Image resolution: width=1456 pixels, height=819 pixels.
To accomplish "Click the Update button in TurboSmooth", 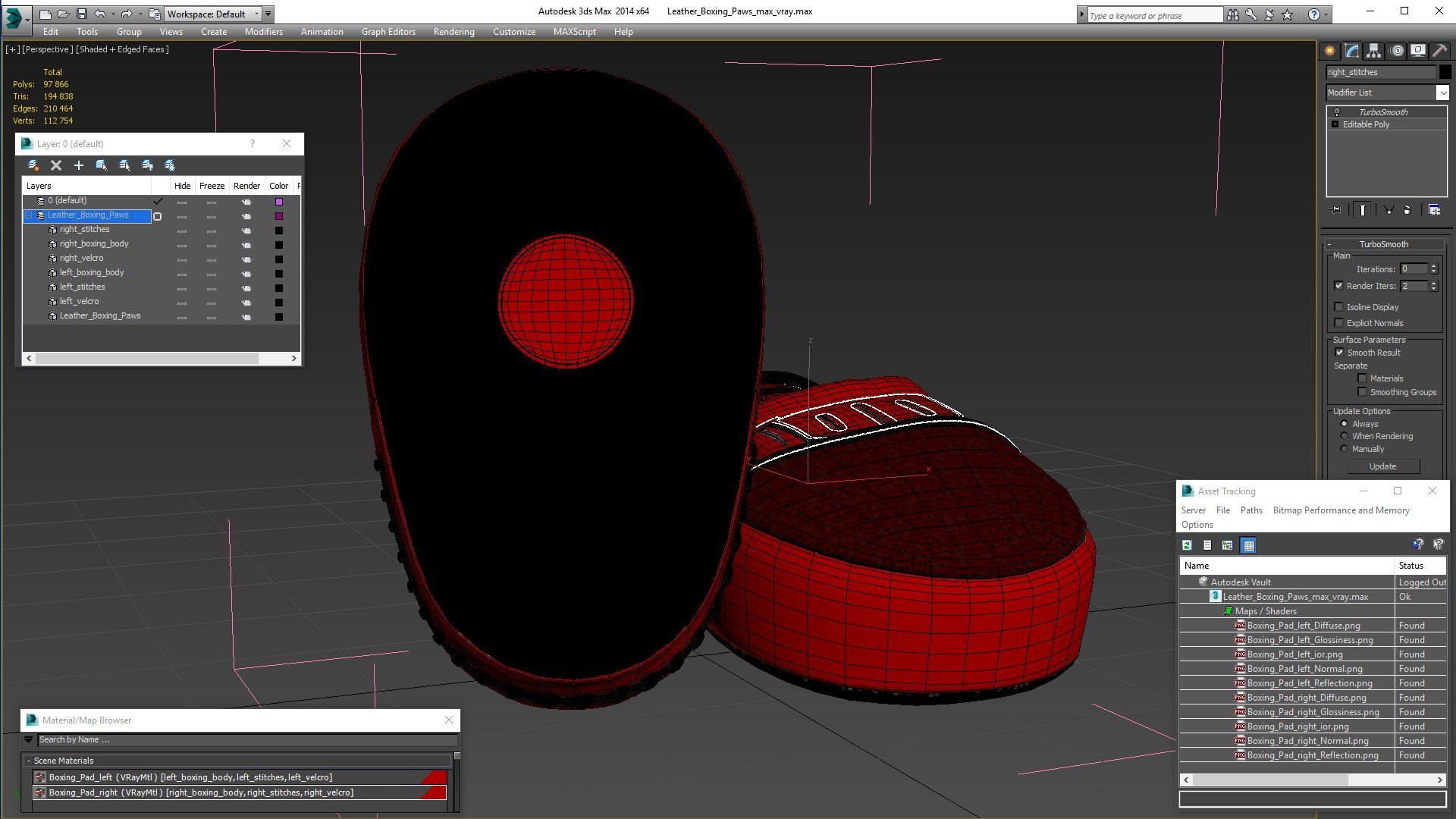I will click(x=1382, y=466).
